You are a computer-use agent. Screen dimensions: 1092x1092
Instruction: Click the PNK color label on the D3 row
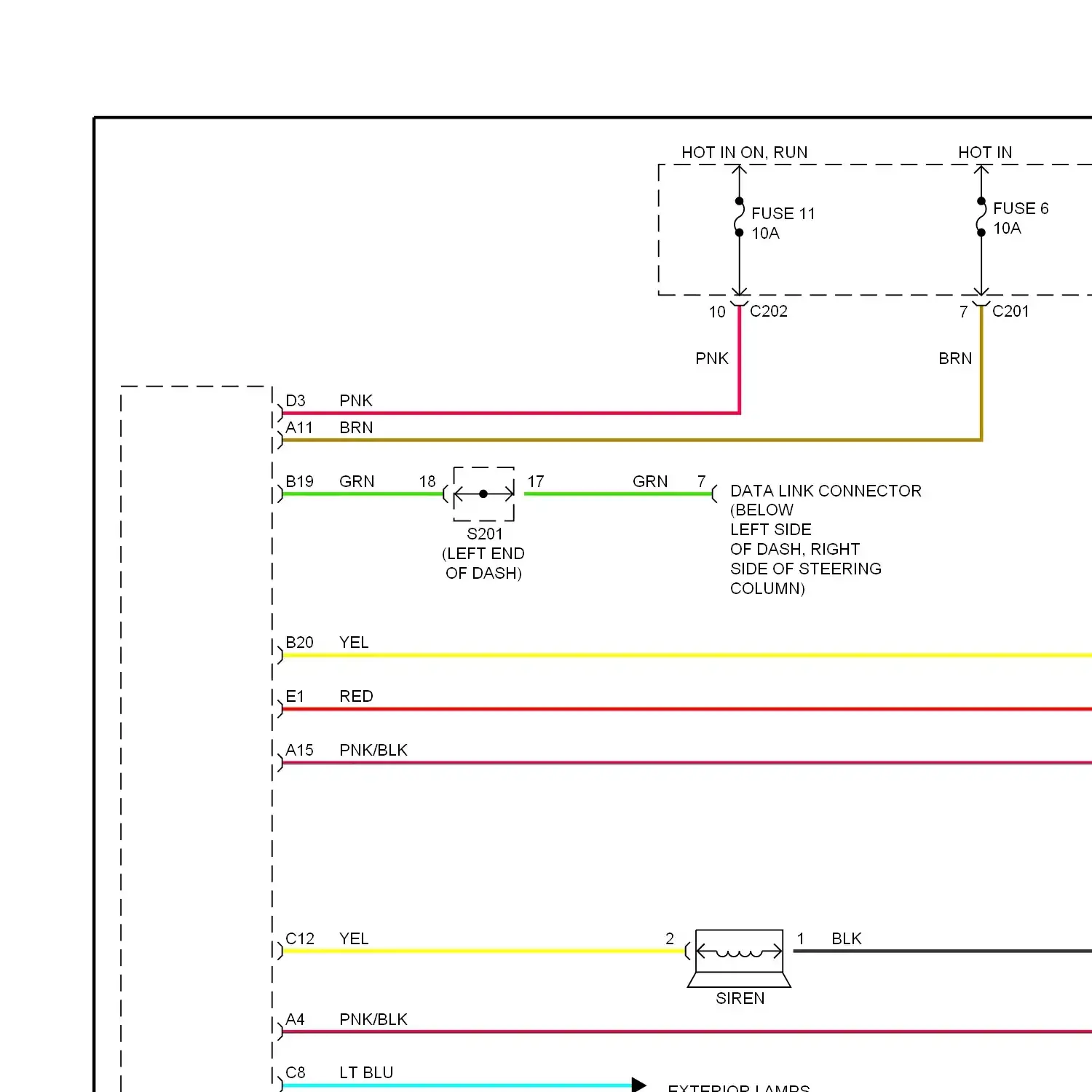pyautogui.click(x=356, y=401)
